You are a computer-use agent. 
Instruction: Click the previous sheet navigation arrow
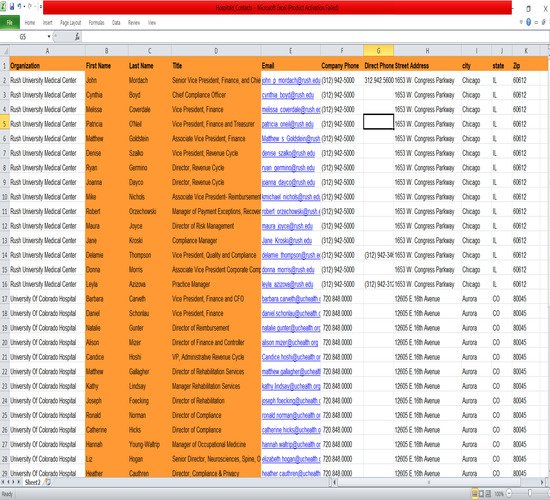(8, 482)
